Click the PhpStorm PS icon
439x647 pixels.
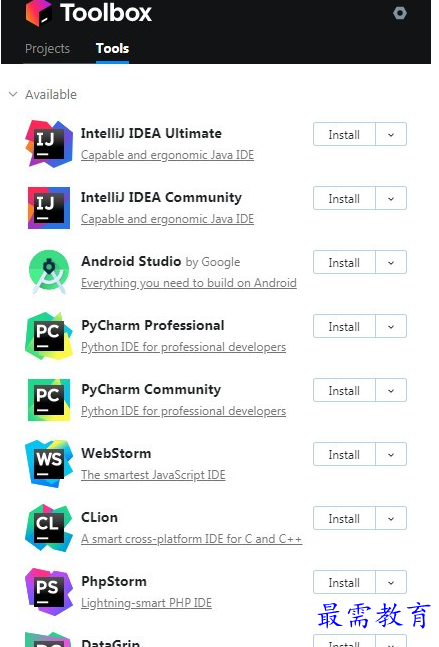pos(49,592)
